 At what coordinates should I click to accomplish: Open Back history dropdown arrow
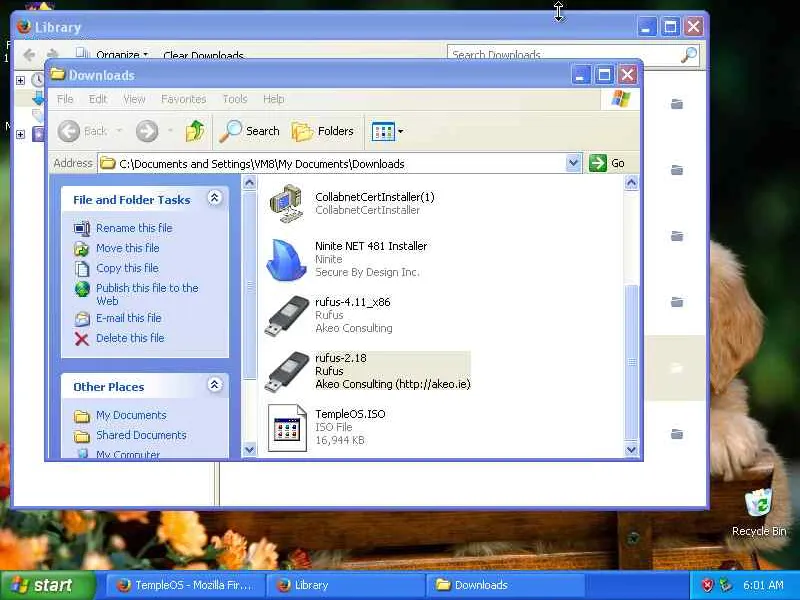click(x=119, y=131)
